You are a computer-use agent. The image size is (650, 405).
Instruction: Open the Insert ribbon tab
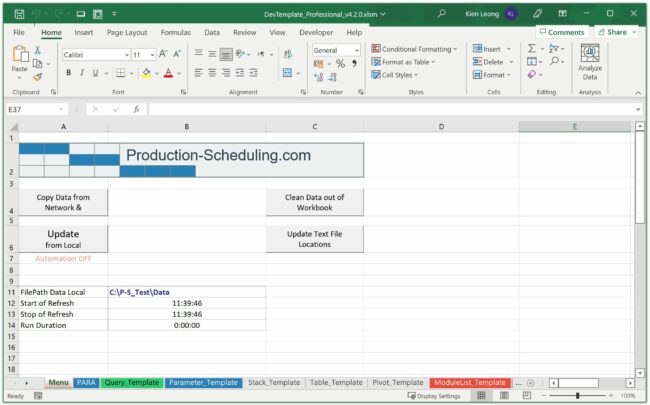click(83, 32)
